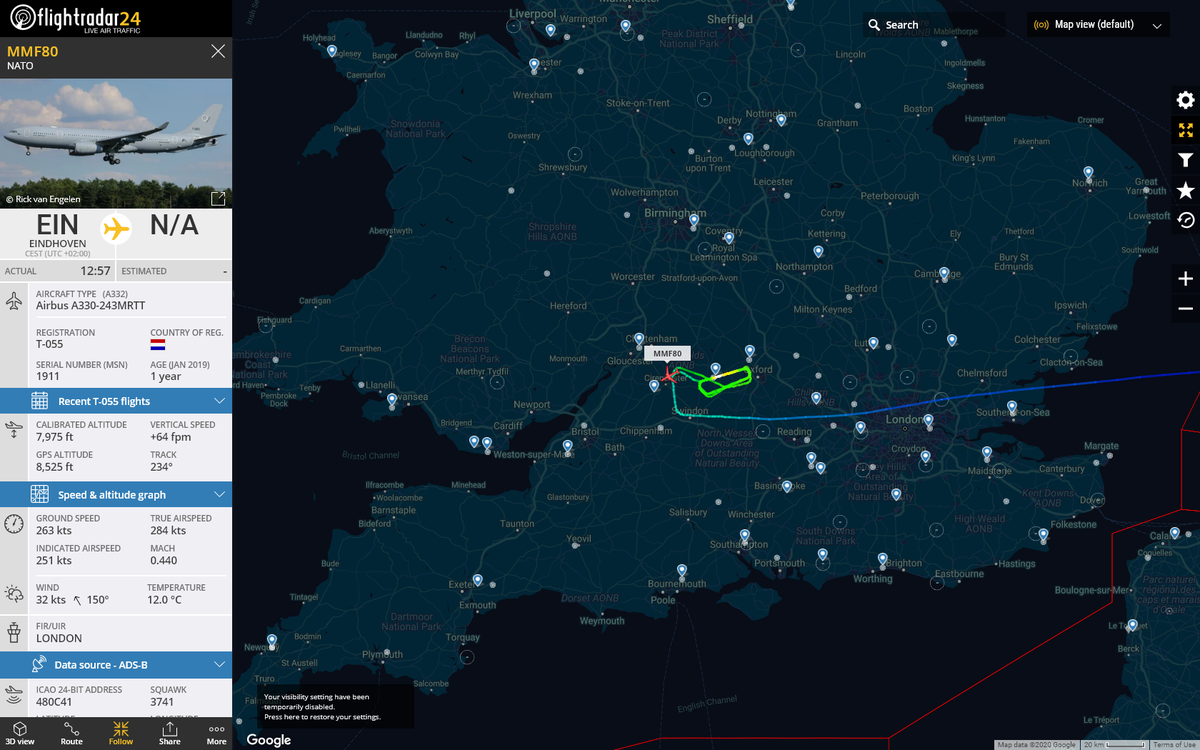Zoom in on the map
This screenshot has height=750, width=1200.
coord(1186,278)
